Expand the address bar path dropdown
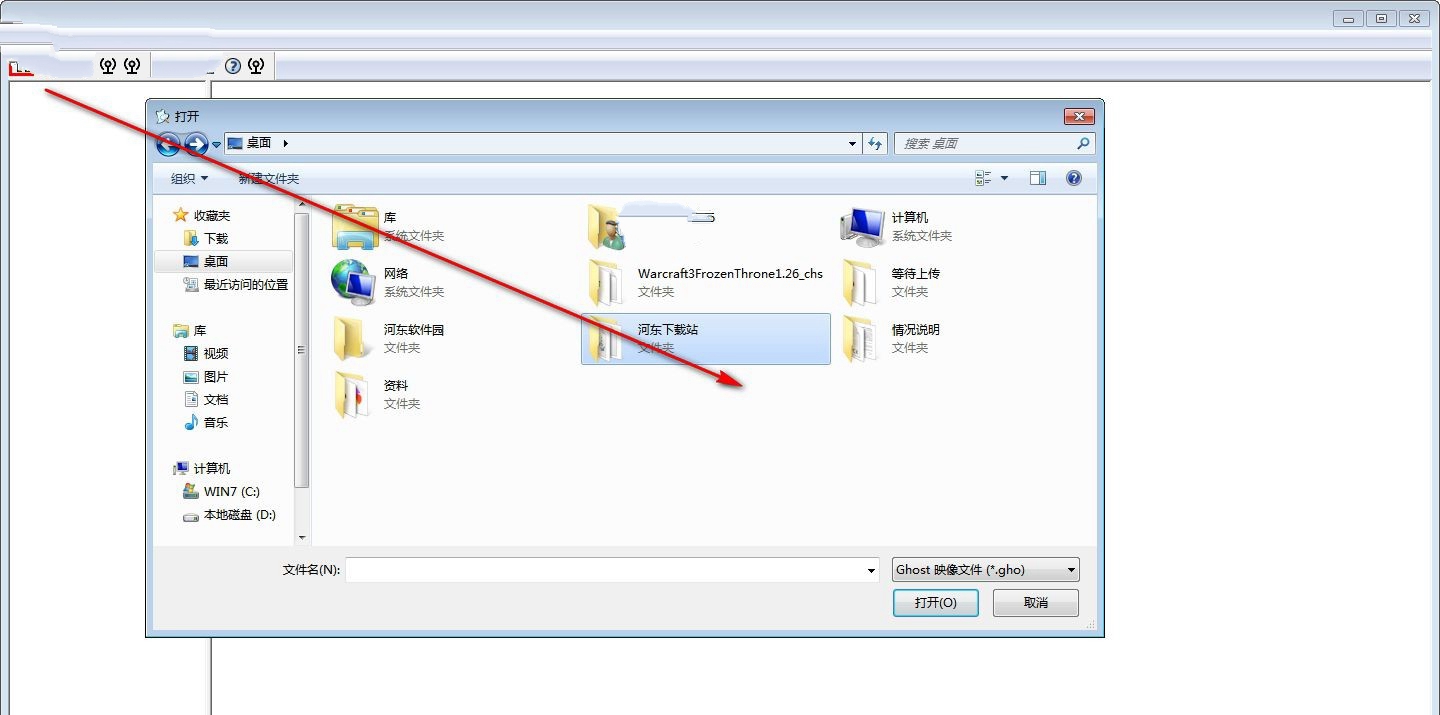This screenshot has height=715, width=1440. tap(852, 143)
